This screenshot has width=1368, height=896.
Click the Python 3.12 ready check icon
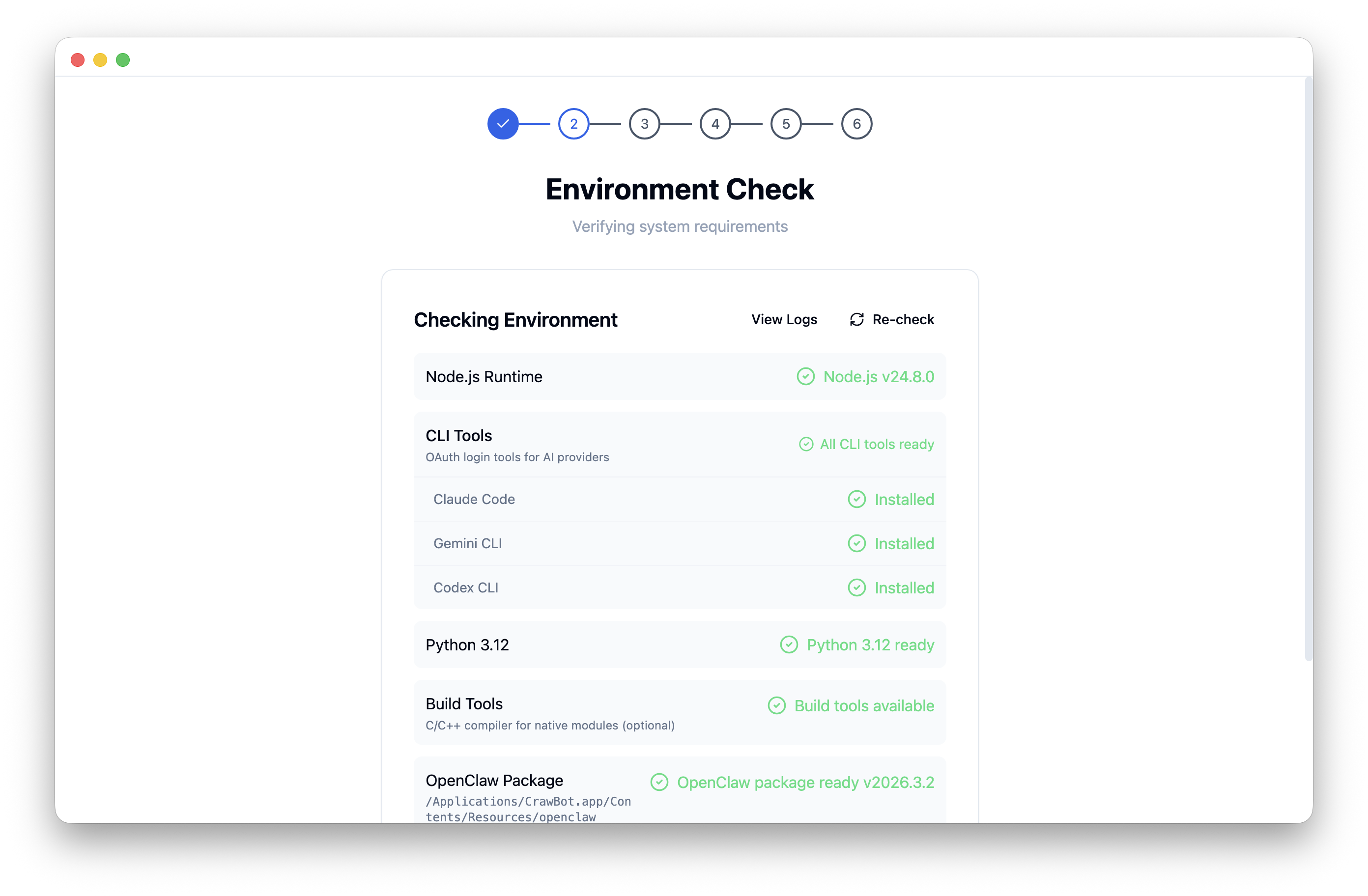[x=789, y=645]
